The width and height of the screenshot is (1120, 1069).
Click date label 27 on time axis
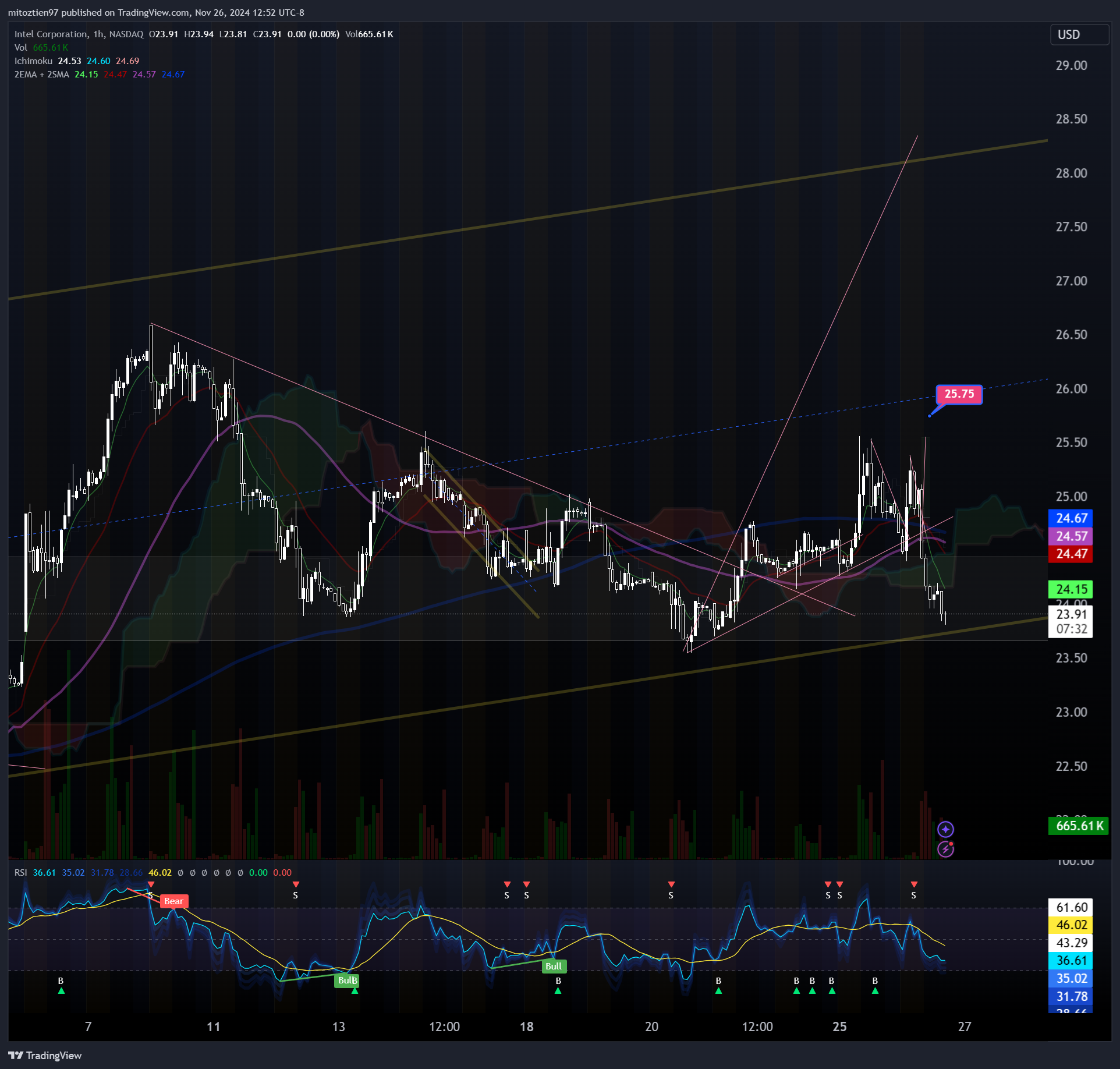pos(965,1026)
